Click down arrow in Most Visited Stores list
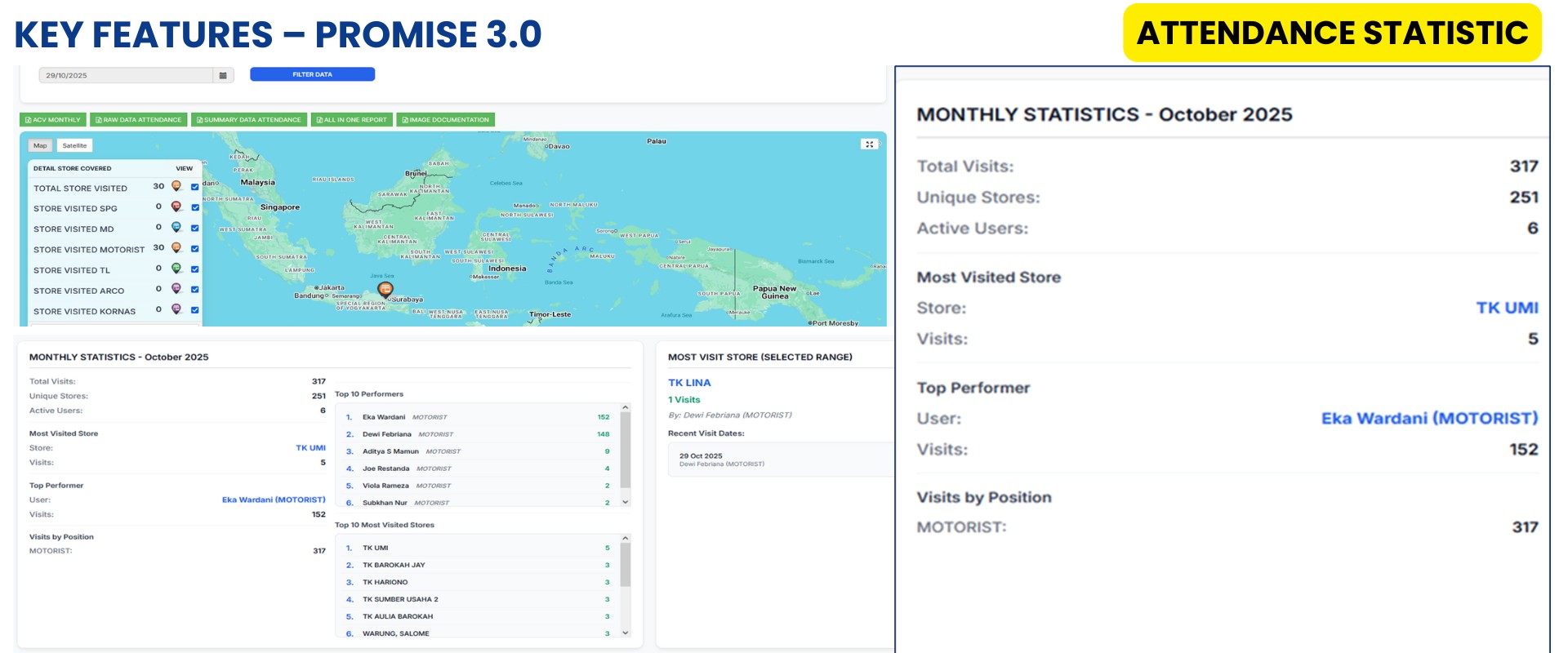Screen dimensions: 1568x653 (626, 633)
